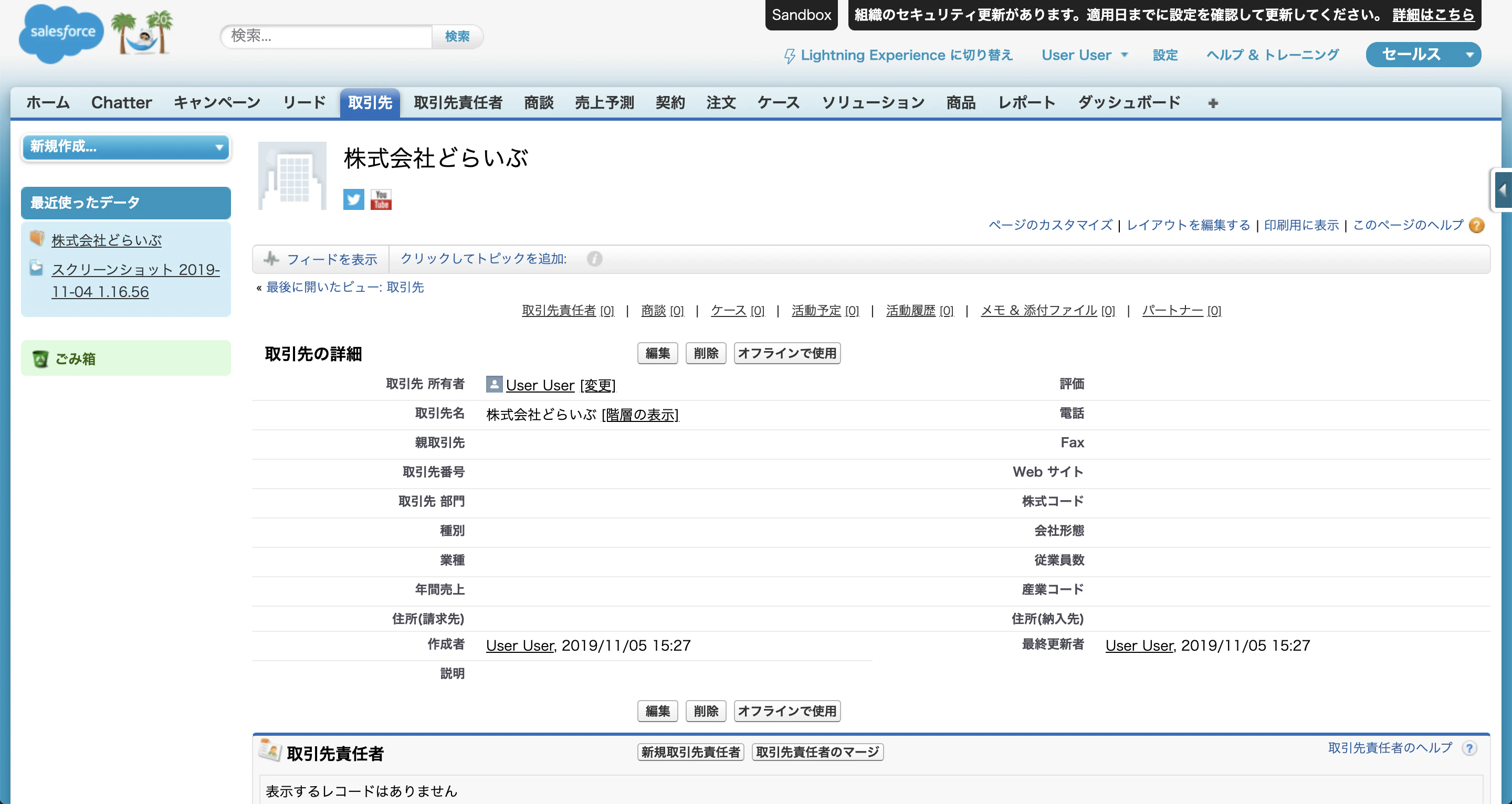This screenshot has width=1512, height=804.
Task: Switch to the ホーム tab
Action: 48,103
